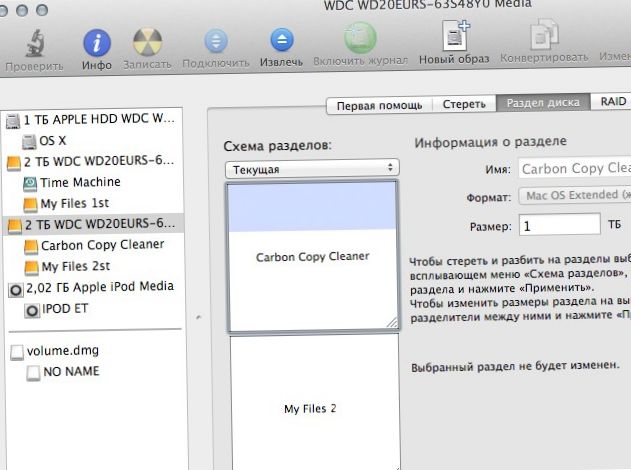Click the highlighted 2 ТБ WDC drive icon
This screenshot has width=631, height=470.
click(x=14, y=226)
